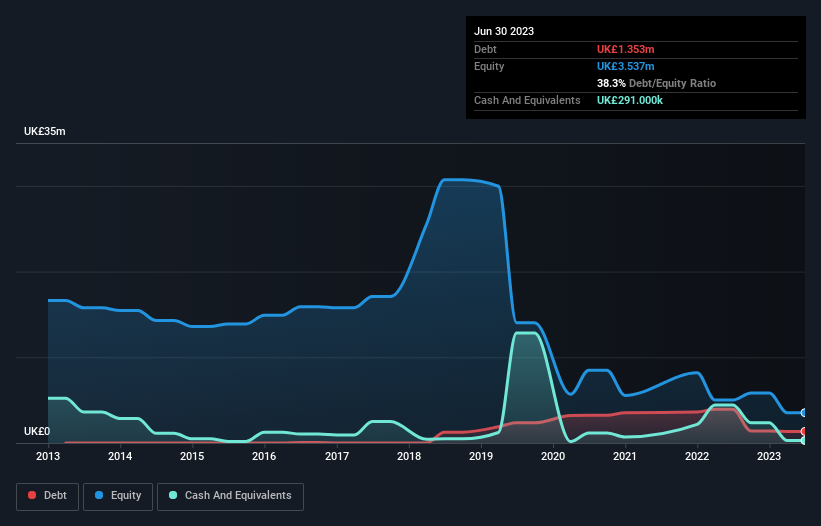Click Cash And Equivalents label in tooltip
821x526 pixels.
tap(527, 100)
